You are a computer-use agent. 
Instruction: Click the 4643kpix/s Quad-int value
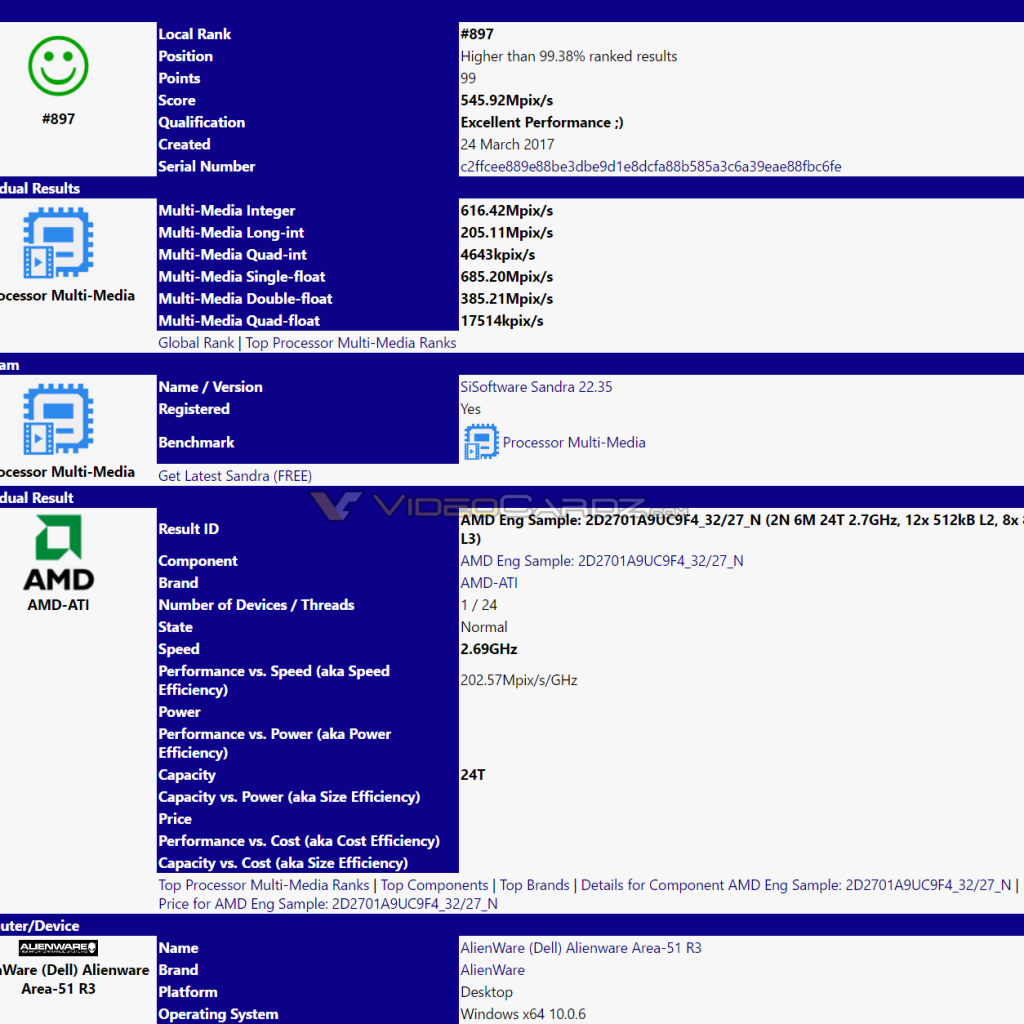[x=498, y=255]
